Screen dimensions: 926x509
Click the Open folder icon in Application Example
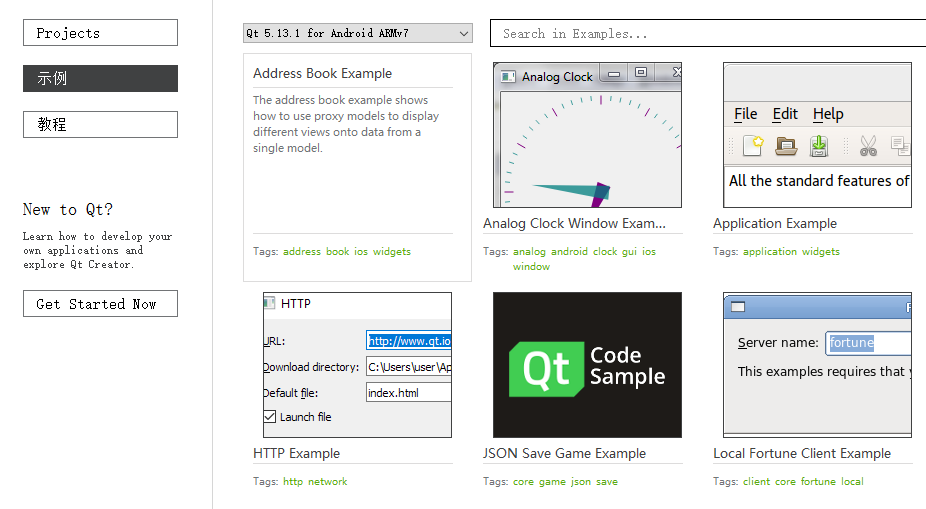tap(786, 146)
